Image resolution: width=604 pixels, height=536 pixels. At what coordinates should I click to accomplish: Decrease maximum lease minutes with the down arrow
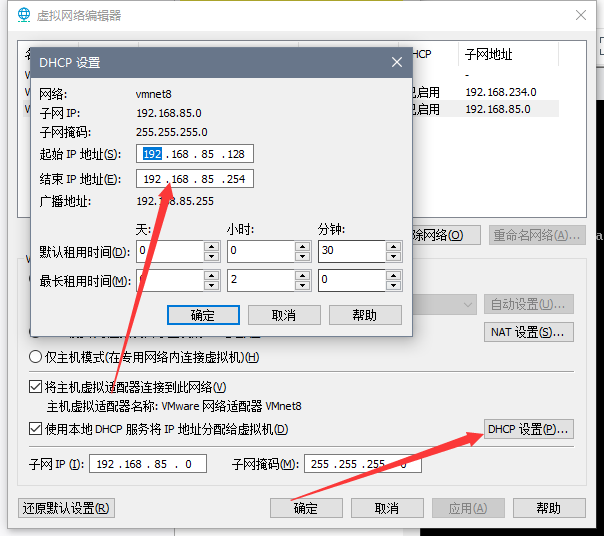[393, 285]
